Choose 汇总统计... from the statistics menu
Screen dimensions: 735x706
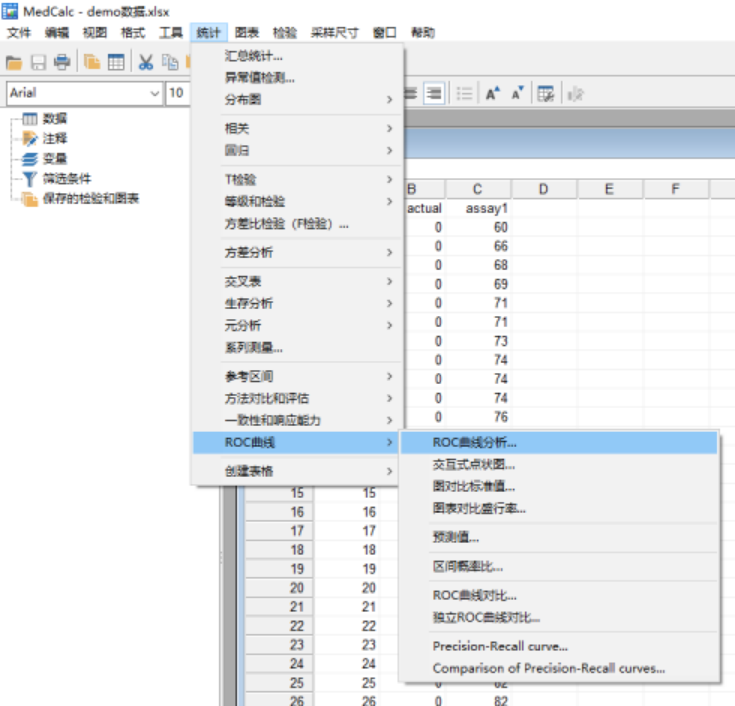(x=254, y=56)
